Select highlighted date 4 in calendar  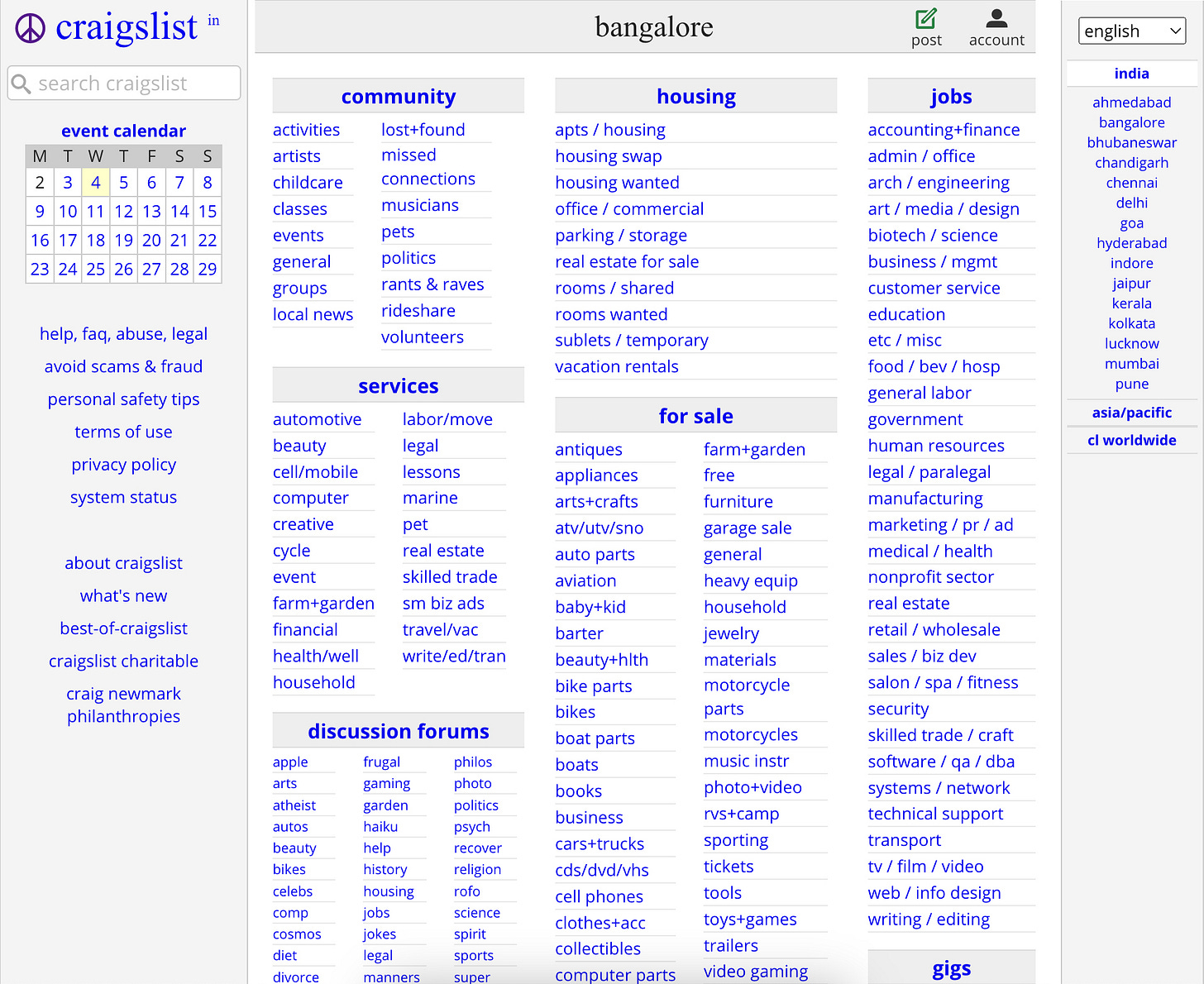[96, 183]
